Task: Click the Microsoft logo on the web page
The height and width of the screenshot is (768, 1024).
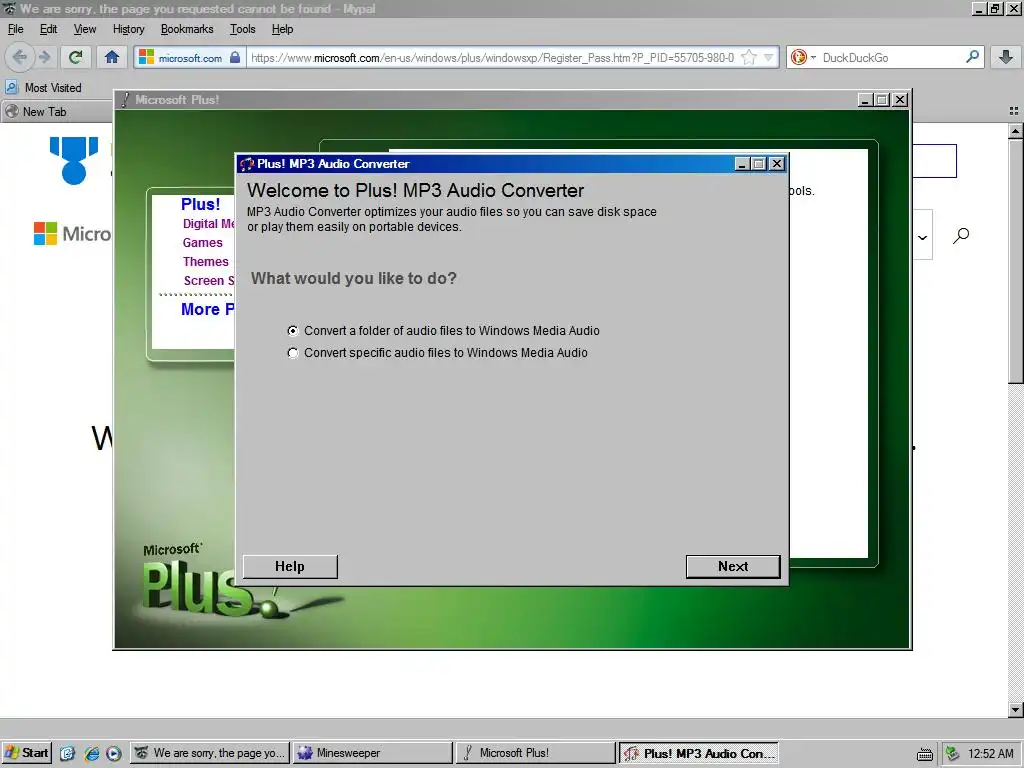Action: pyautogui.click(x=45, y=233)
